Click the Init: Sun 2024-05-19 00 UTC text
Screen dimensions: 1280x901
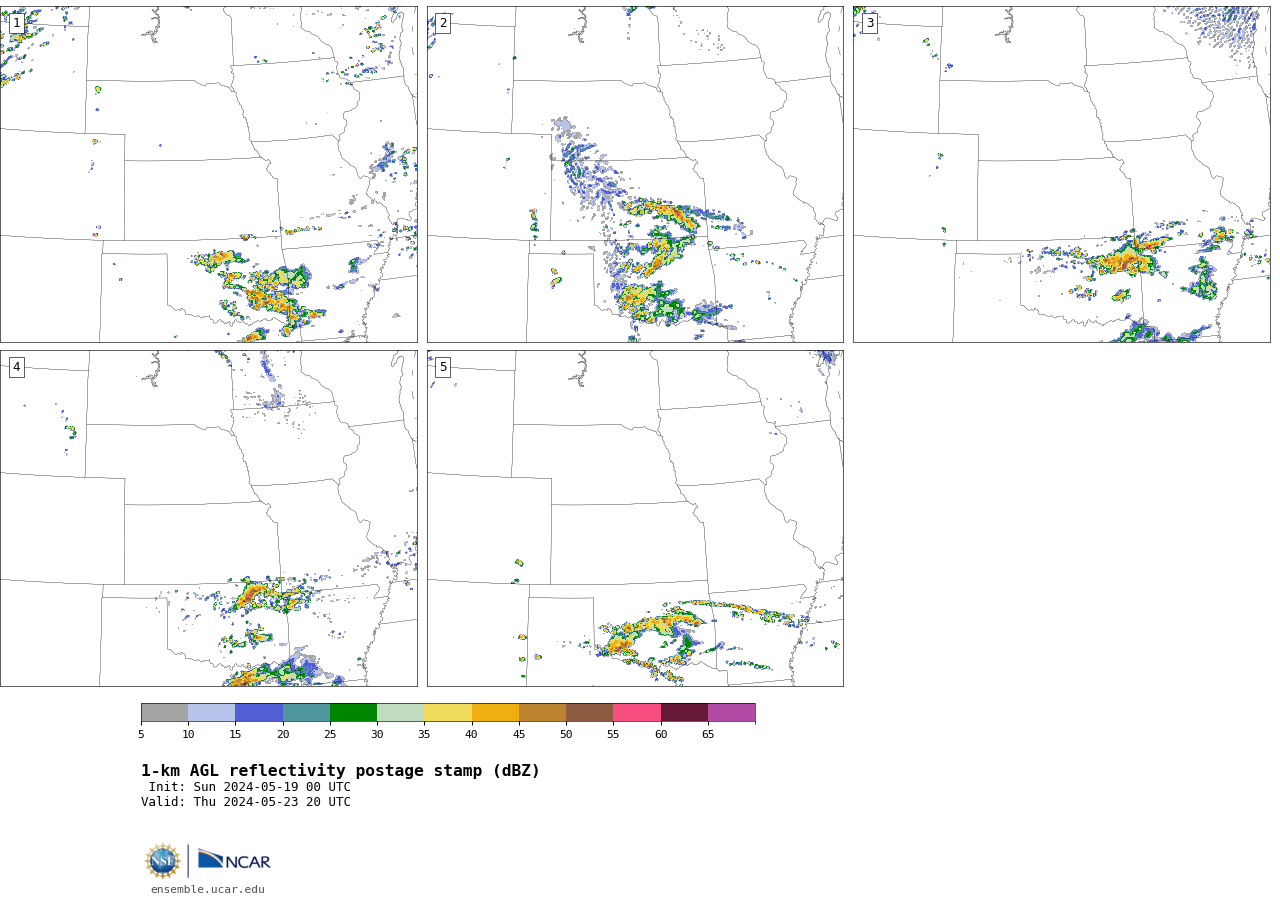point(250,787)
